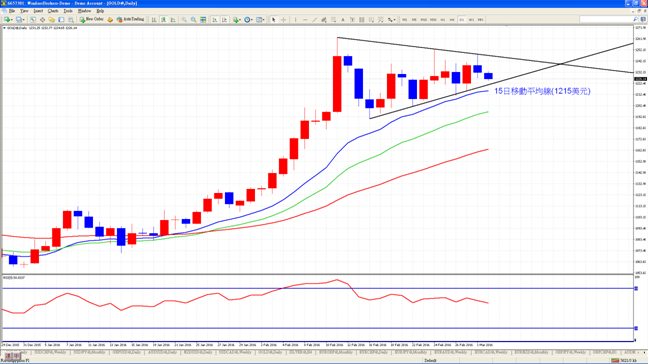Zoom out of the chart
649x364 pixels.
tap(193, 19)
